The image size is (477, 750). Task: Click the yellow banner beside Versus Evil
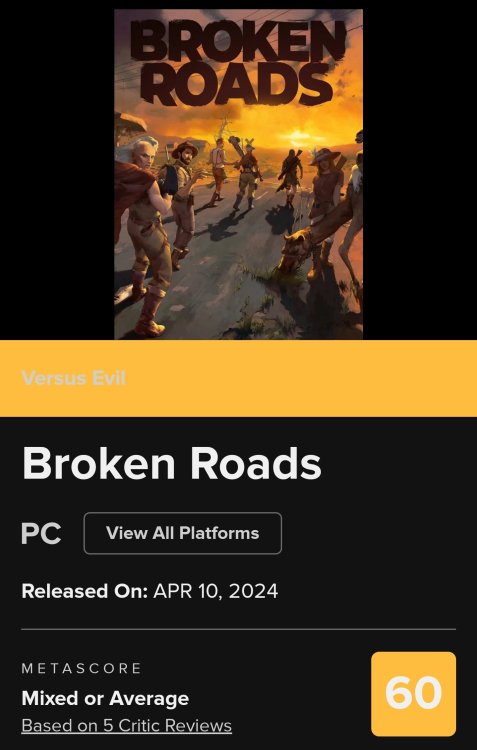coord(300,378)
